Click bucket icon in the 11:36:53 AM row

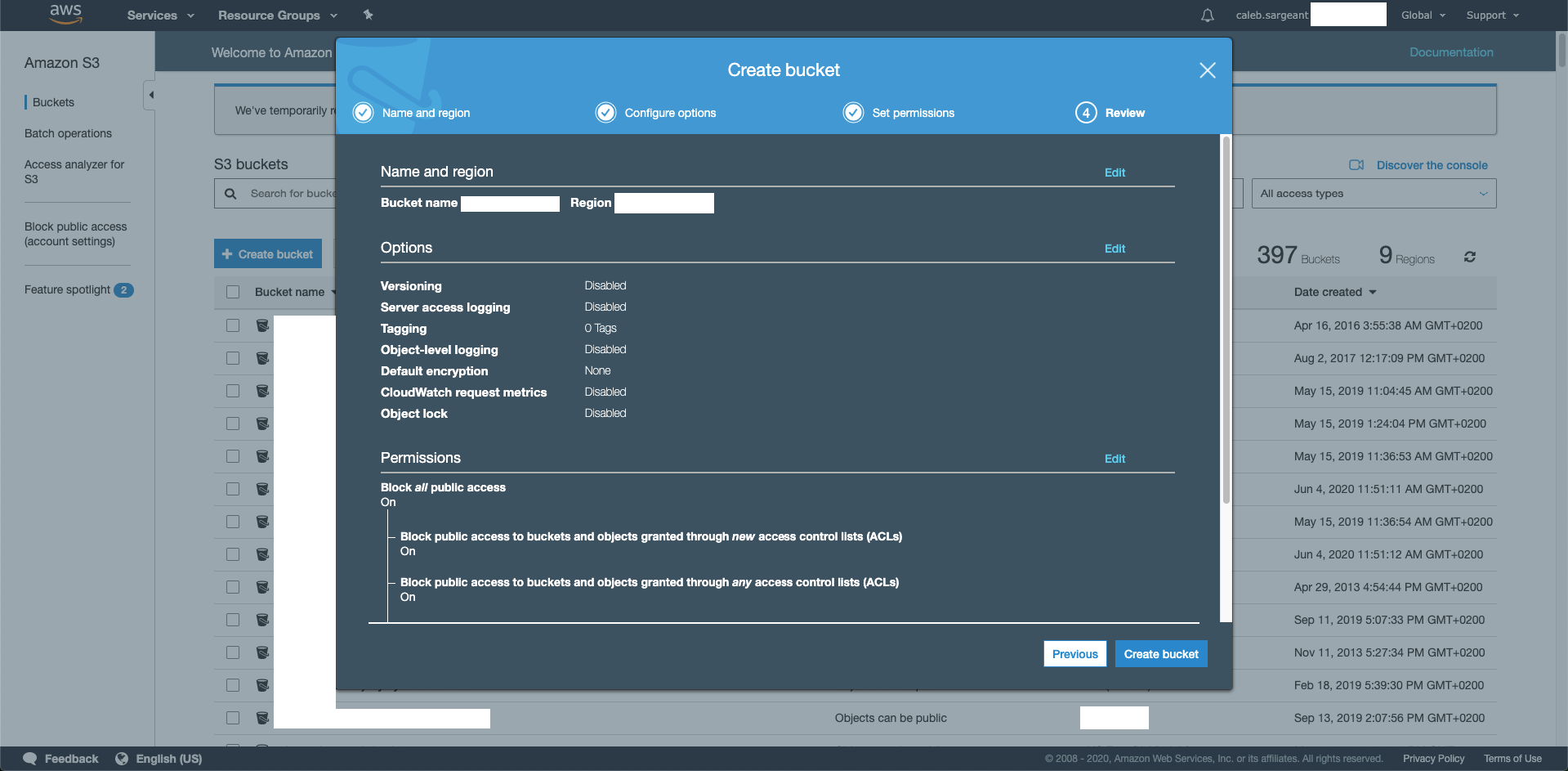tap(262, 456)
